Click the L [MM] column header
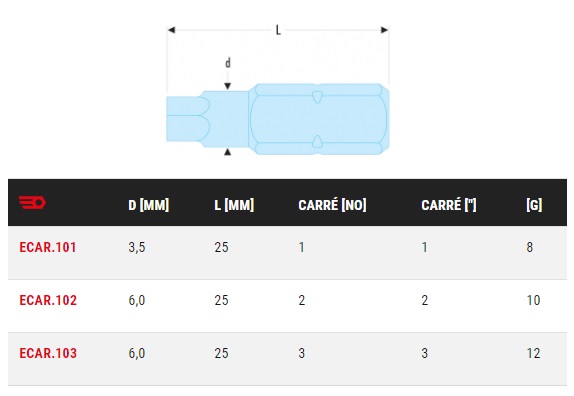The image size is (574, 396). click(x=234, y=205)
